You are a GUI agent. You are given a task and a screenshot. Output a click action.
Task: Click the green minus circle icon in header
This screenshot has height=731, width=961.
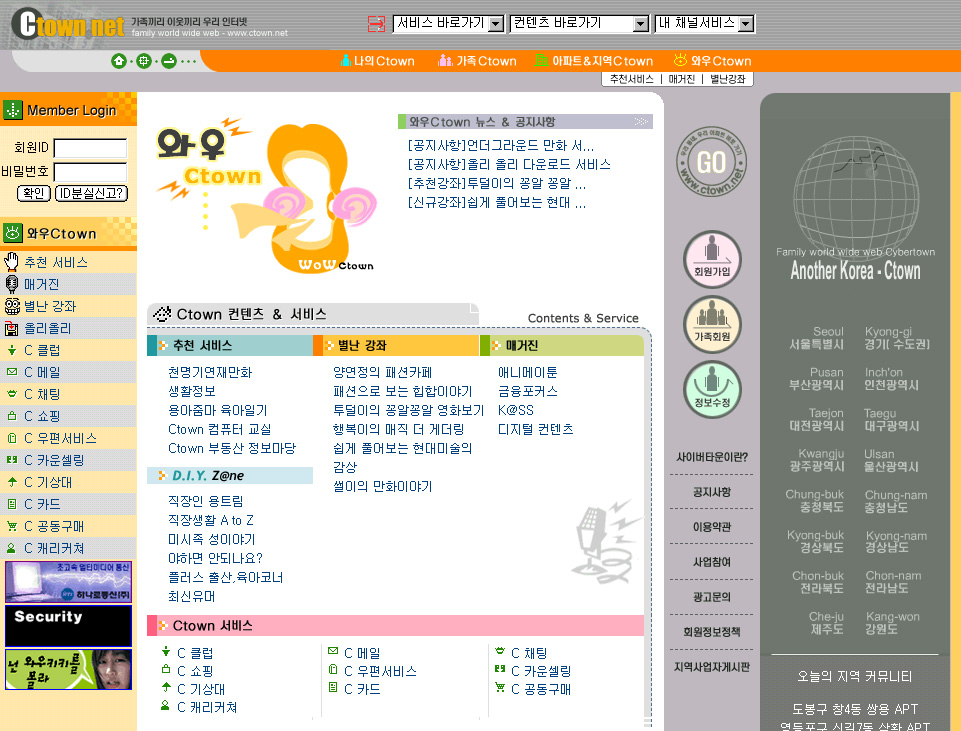point(169,61)
